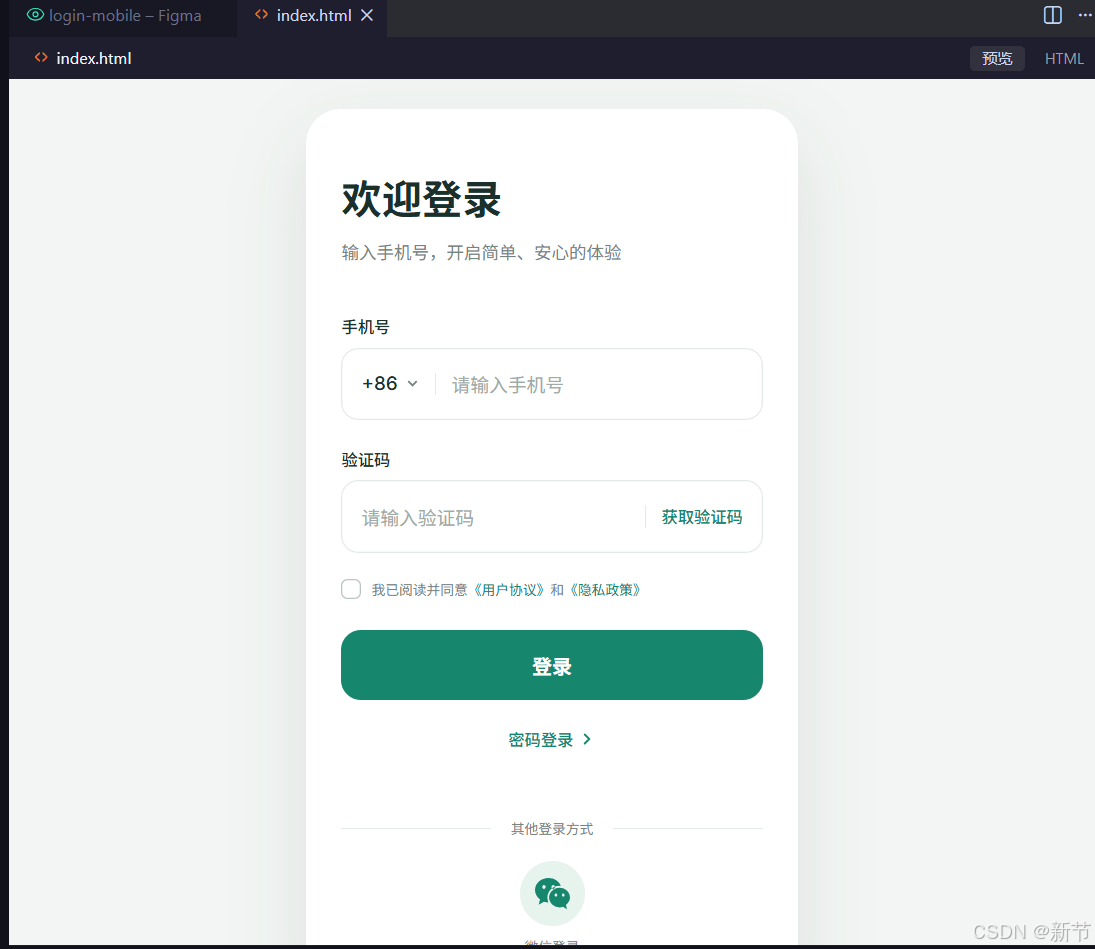The width and height of the screenshot is (1095, 949).
Task: Open the +86 country code dropdown
Action: [x=390, y=383]
